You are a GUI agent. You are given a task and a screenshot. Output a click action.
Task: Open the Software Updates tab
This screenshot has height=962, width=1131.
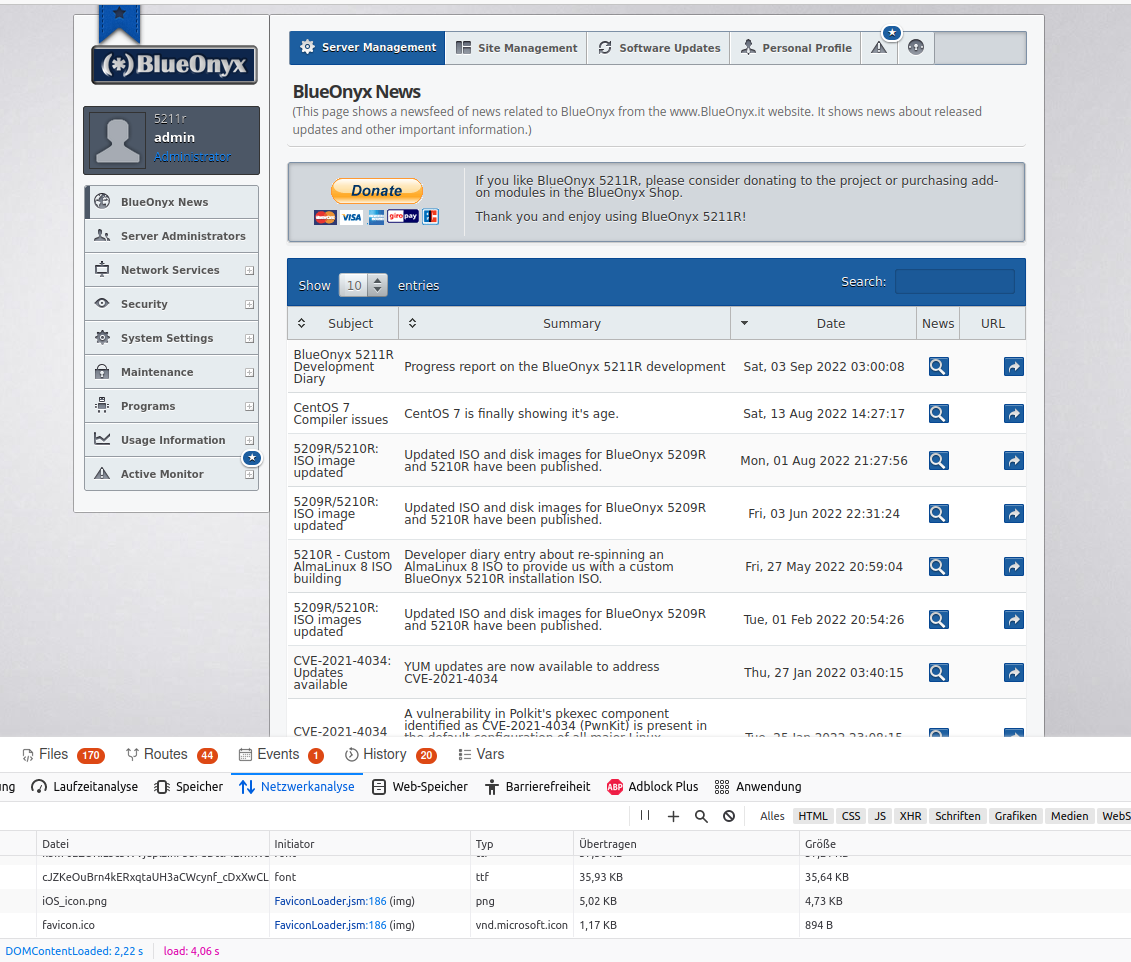point(659,48)
